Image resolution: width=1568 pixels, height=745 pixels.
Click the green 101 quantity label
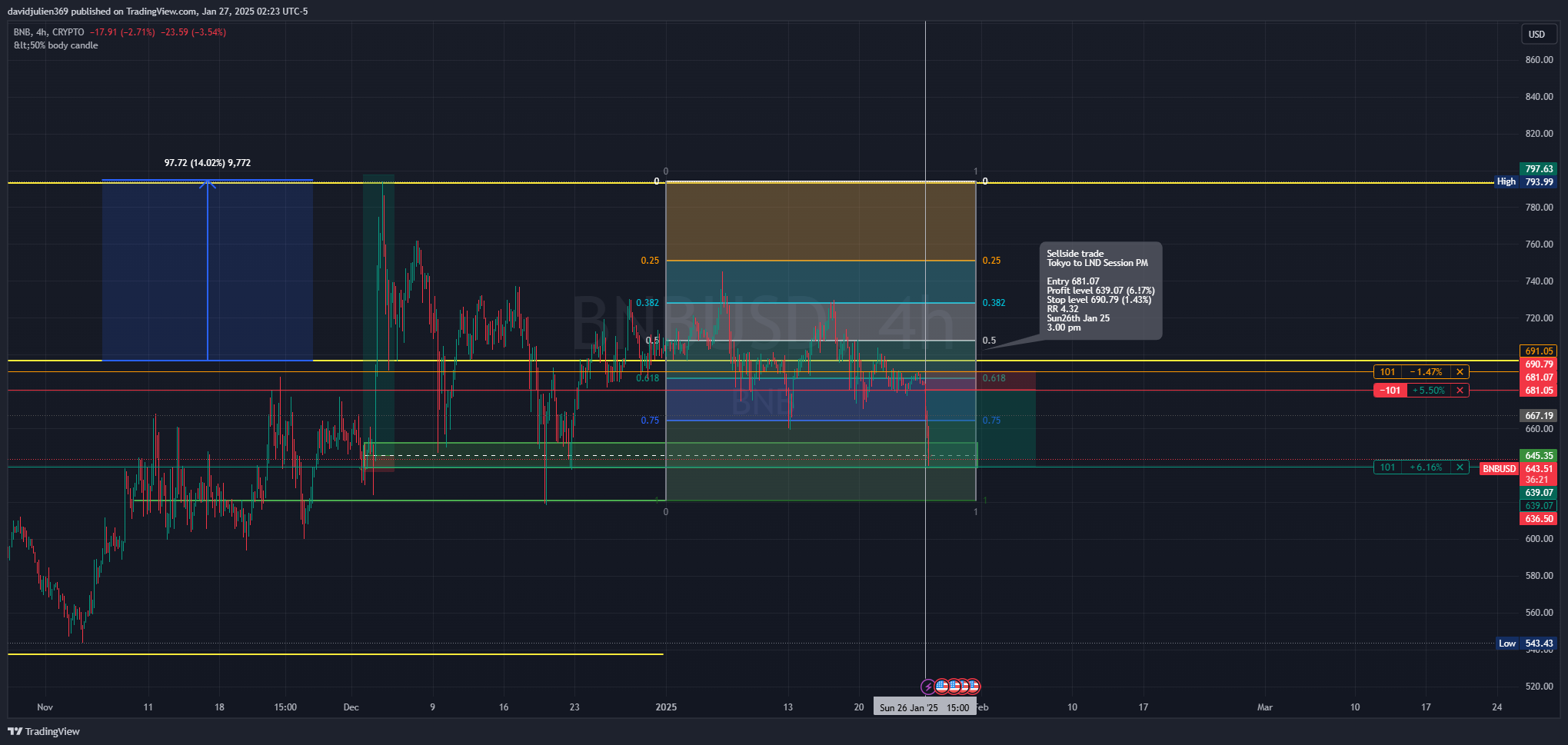pyautogui.click(x=1387, y=467)
